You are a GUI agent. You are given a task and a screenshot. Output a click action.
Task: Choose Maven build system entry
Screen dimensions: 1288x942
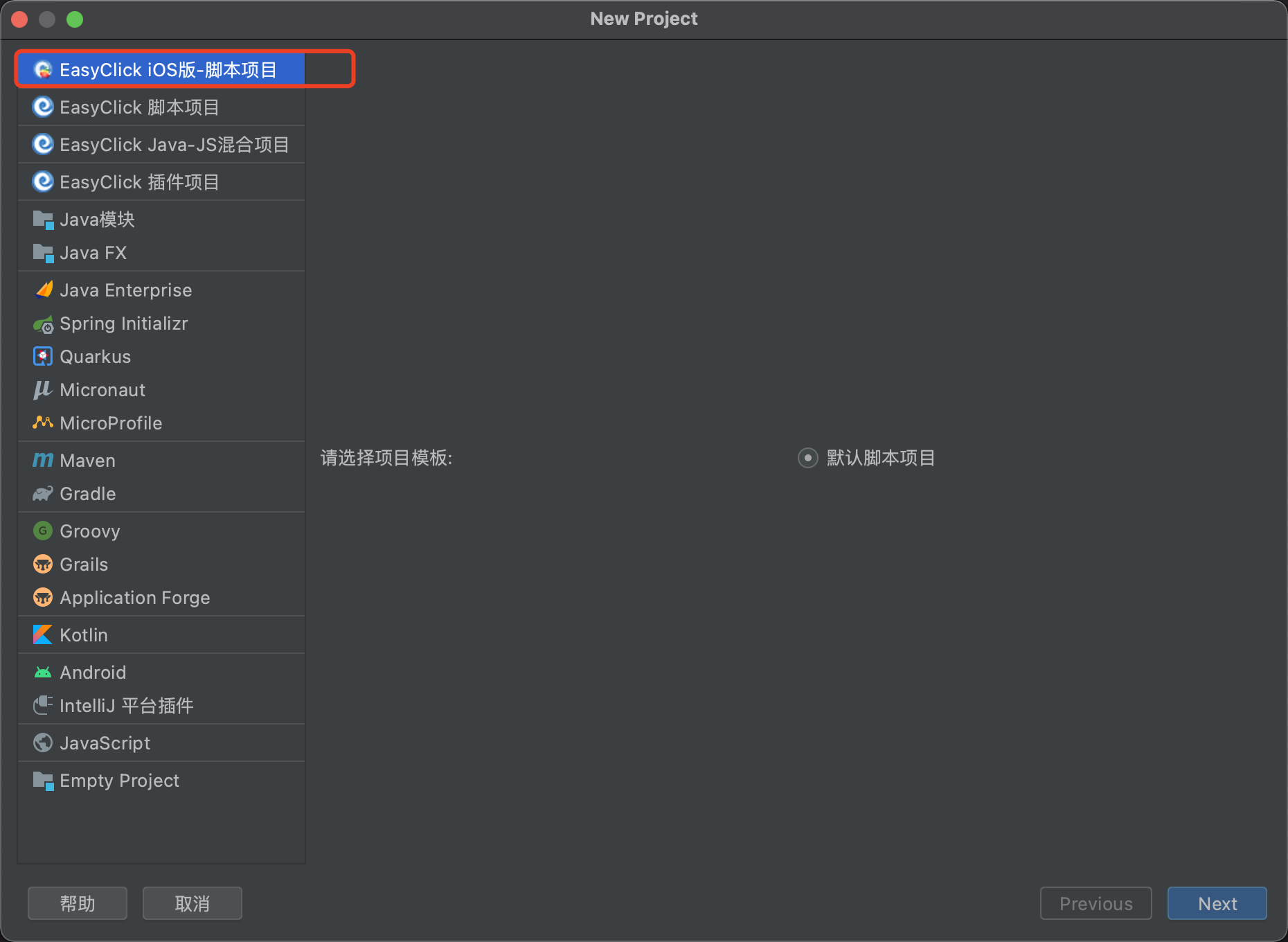tap(161, 460)
